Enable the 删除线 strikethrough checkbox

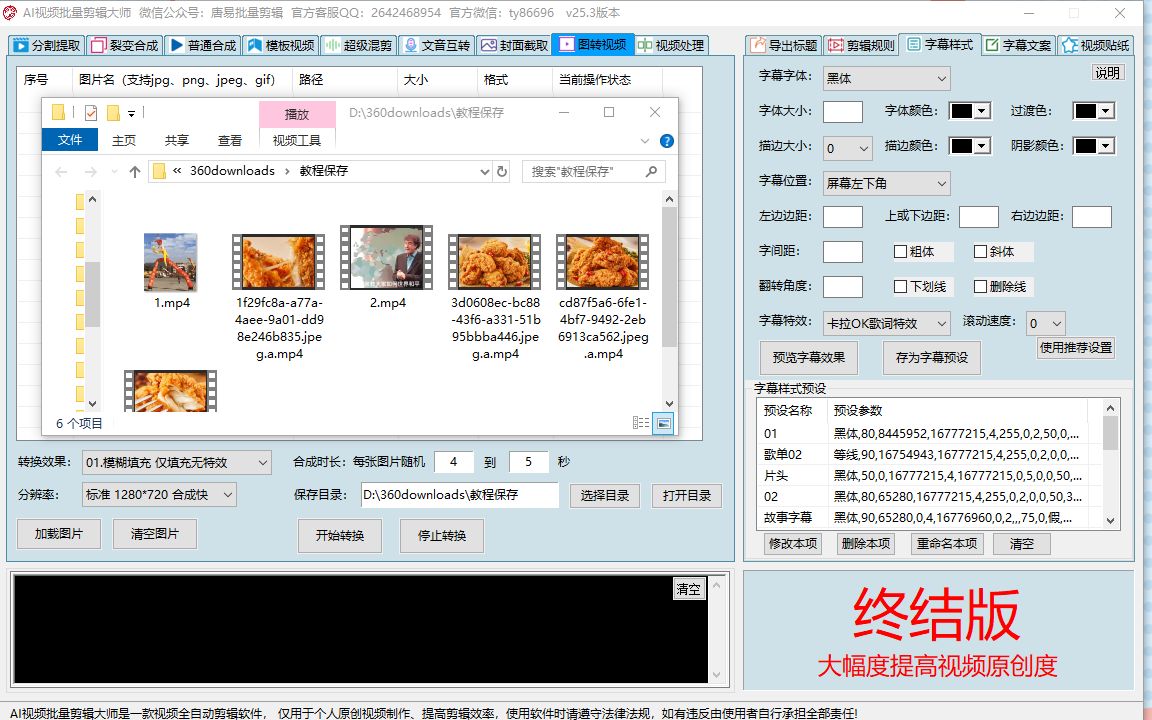click(x=980, y=286)
